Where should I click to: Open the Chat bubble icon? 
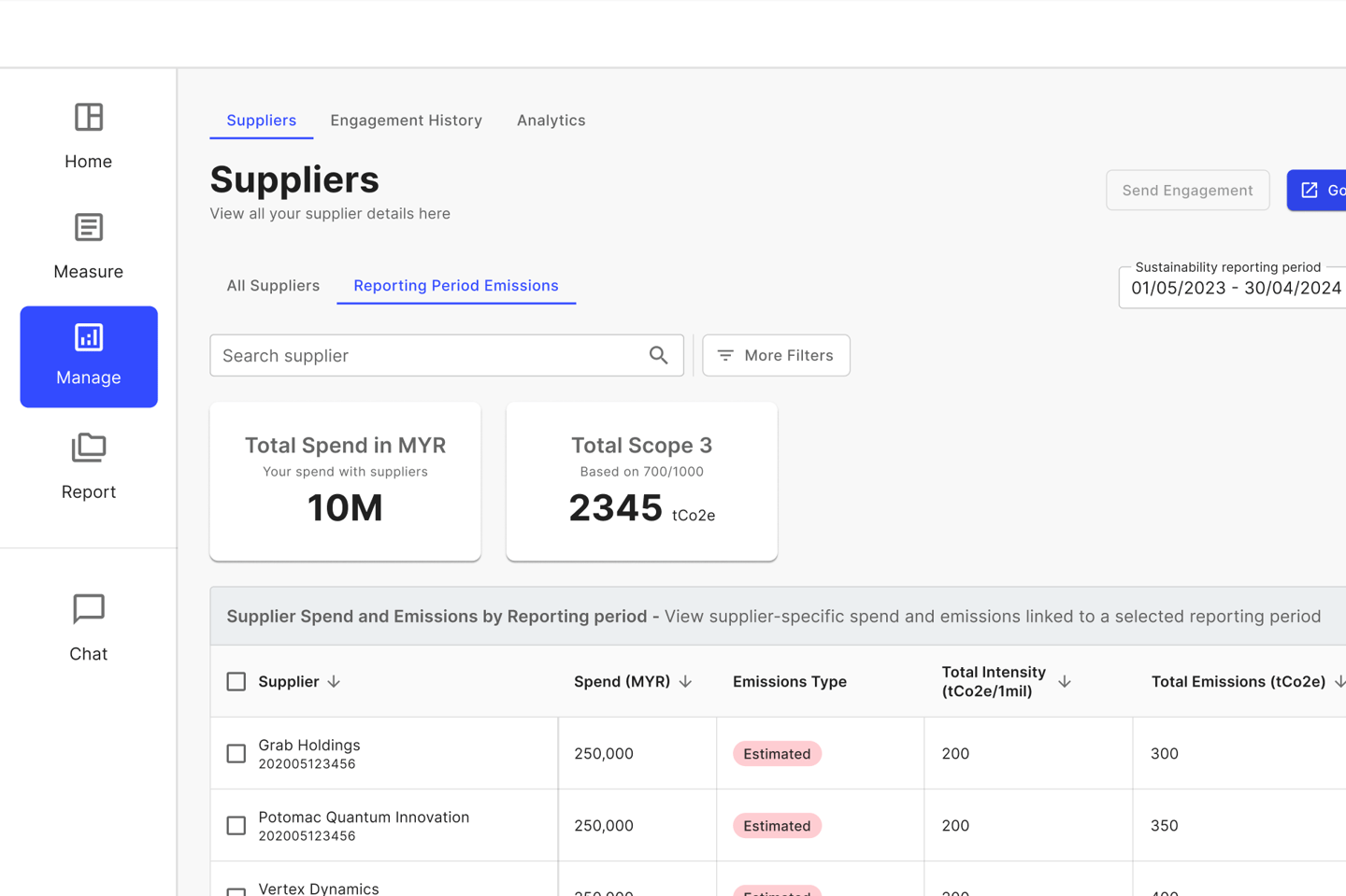89,609
